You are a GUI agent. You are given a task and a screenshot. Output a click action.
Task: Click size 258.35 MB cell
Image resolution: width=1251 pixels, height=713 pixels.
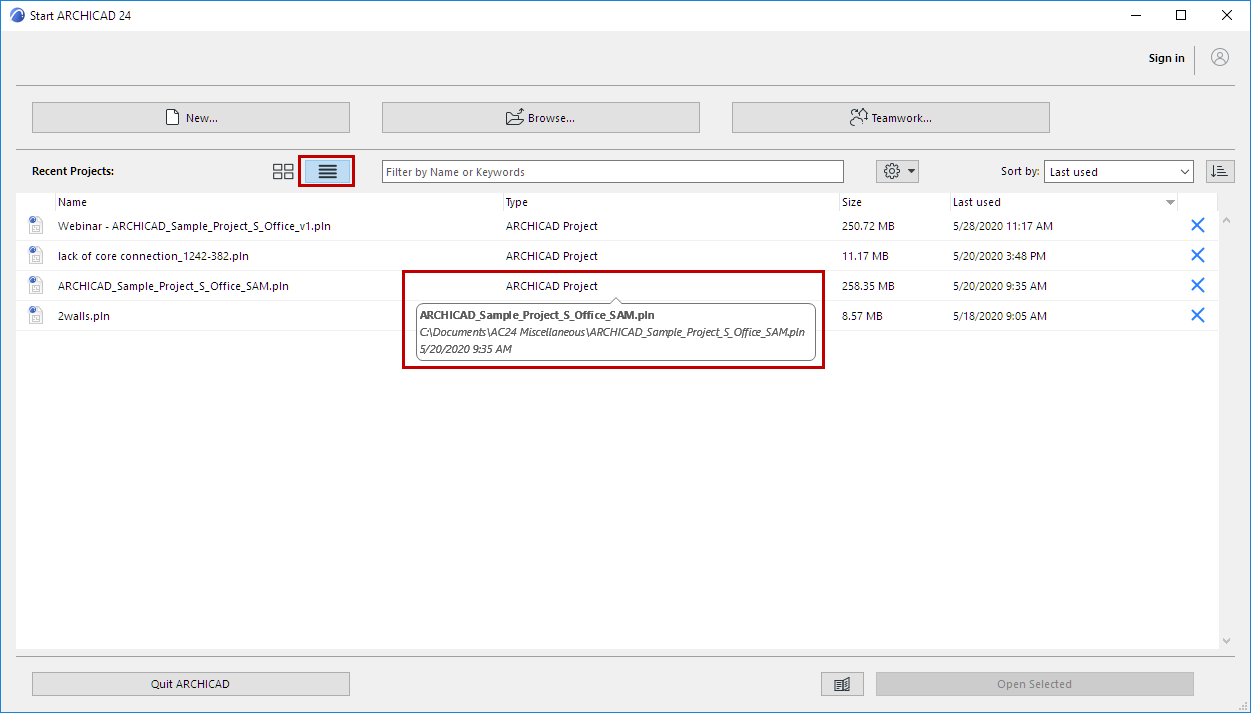[868, 286]
